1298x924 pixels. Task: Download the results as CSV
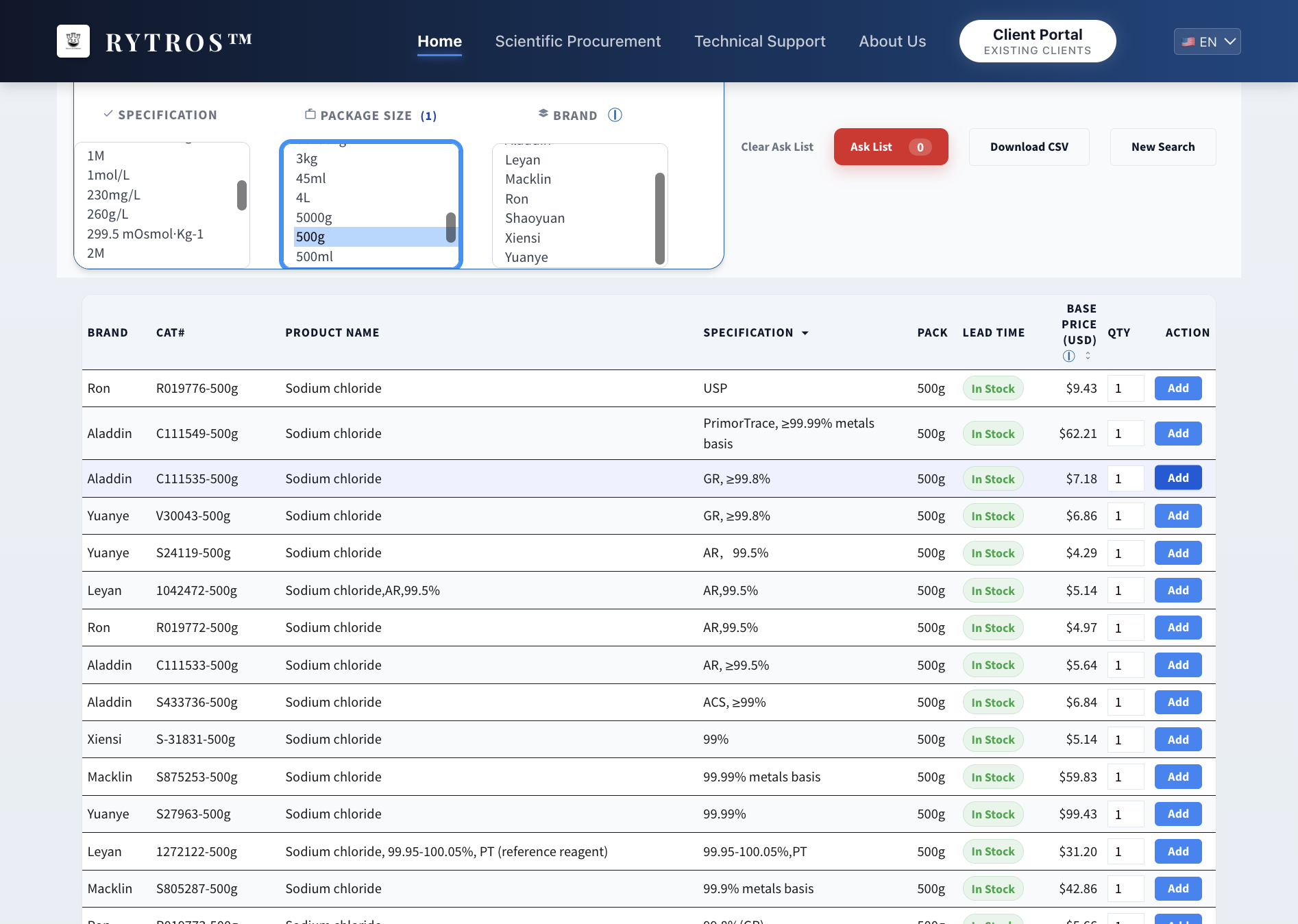[x=1029, y=147]
